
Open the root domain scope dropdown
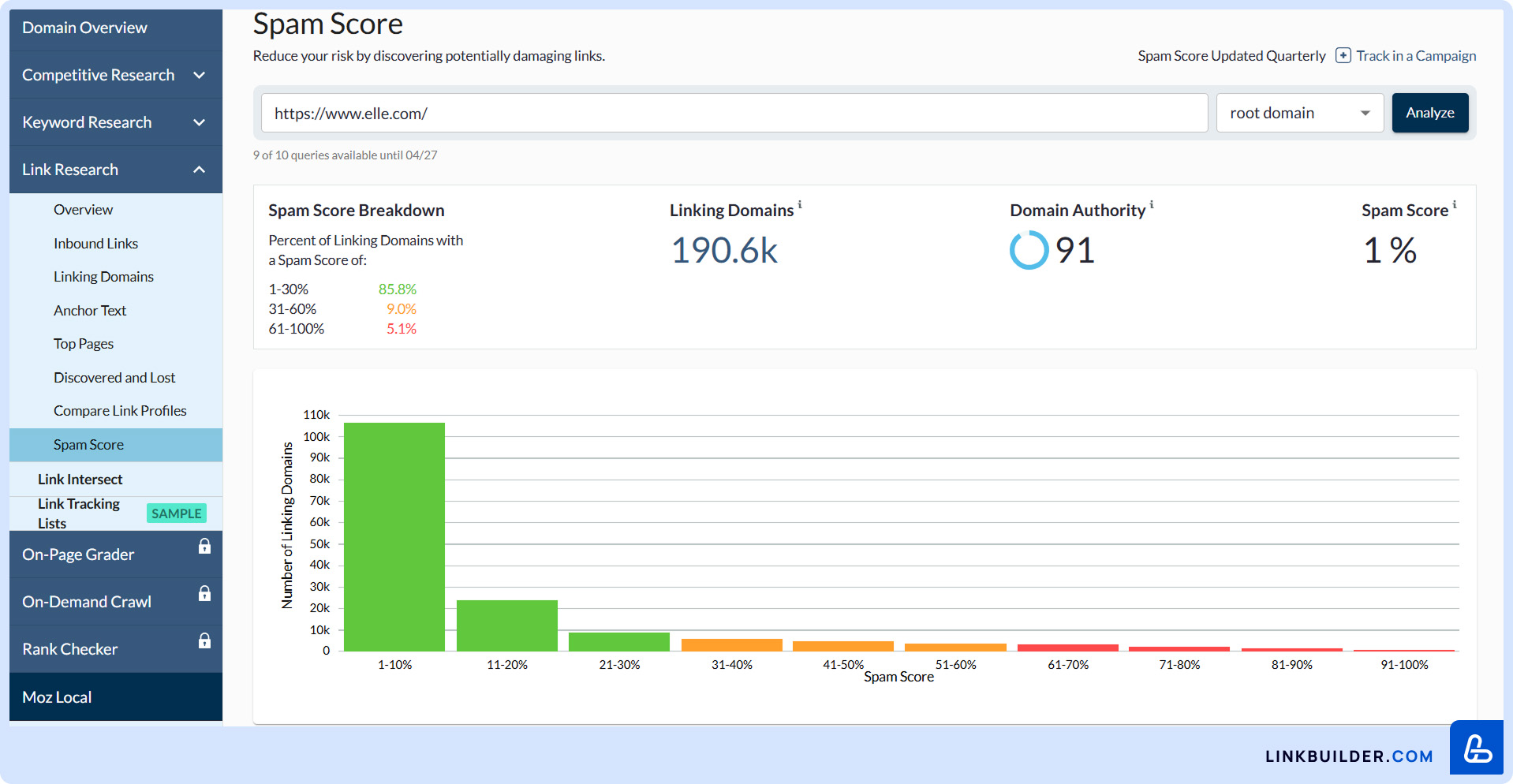(1299, 114)
